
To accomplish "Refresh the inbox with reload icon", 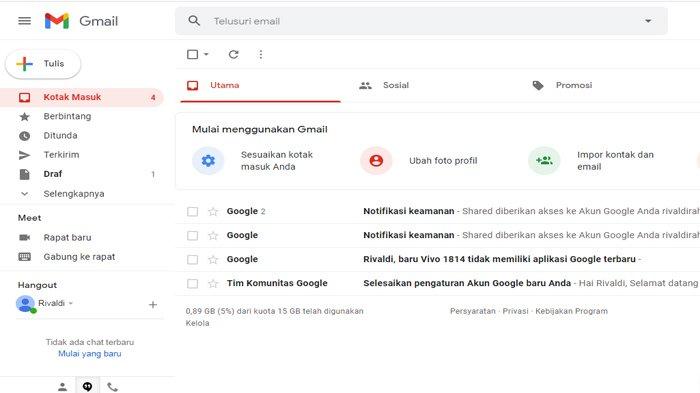I will (x=233, y=54).
